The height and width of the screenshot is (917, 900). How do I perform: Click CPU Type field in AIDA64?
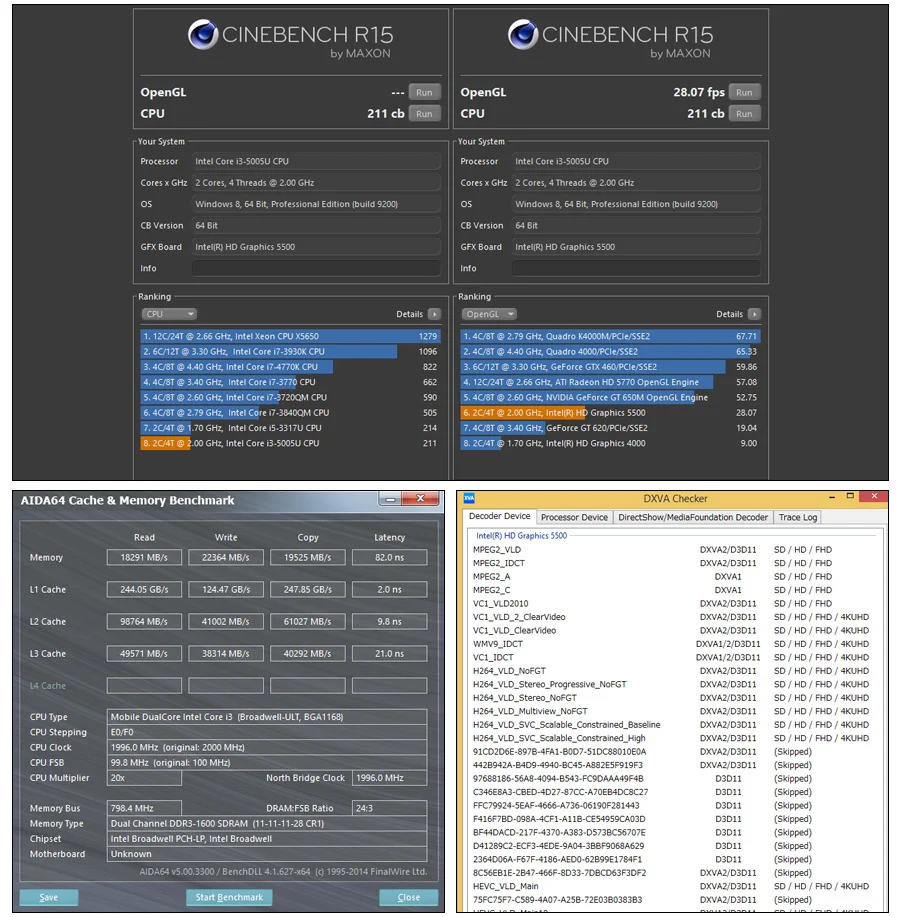tap(267, 717)
